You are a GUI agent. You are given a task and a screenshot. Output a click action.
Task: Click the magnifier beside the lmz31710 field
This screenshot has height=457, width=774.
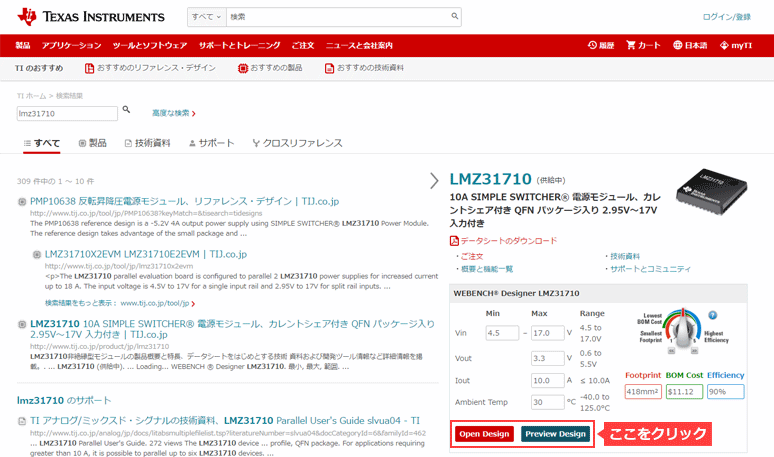[x=126, y=110]
